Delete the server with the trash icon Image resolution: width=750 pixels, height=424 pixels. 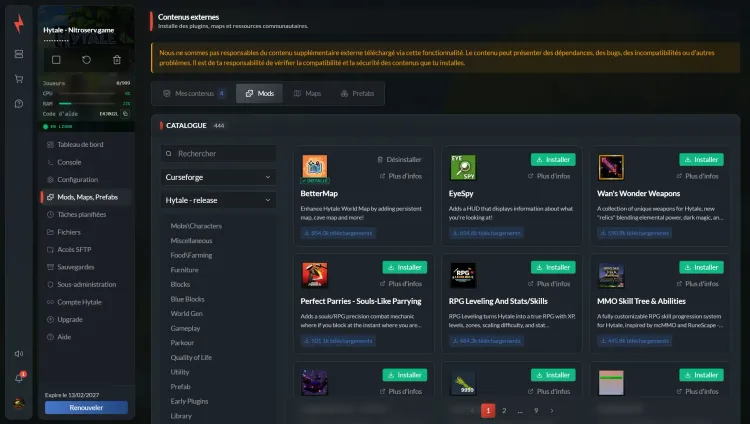[x=117, y=60]
